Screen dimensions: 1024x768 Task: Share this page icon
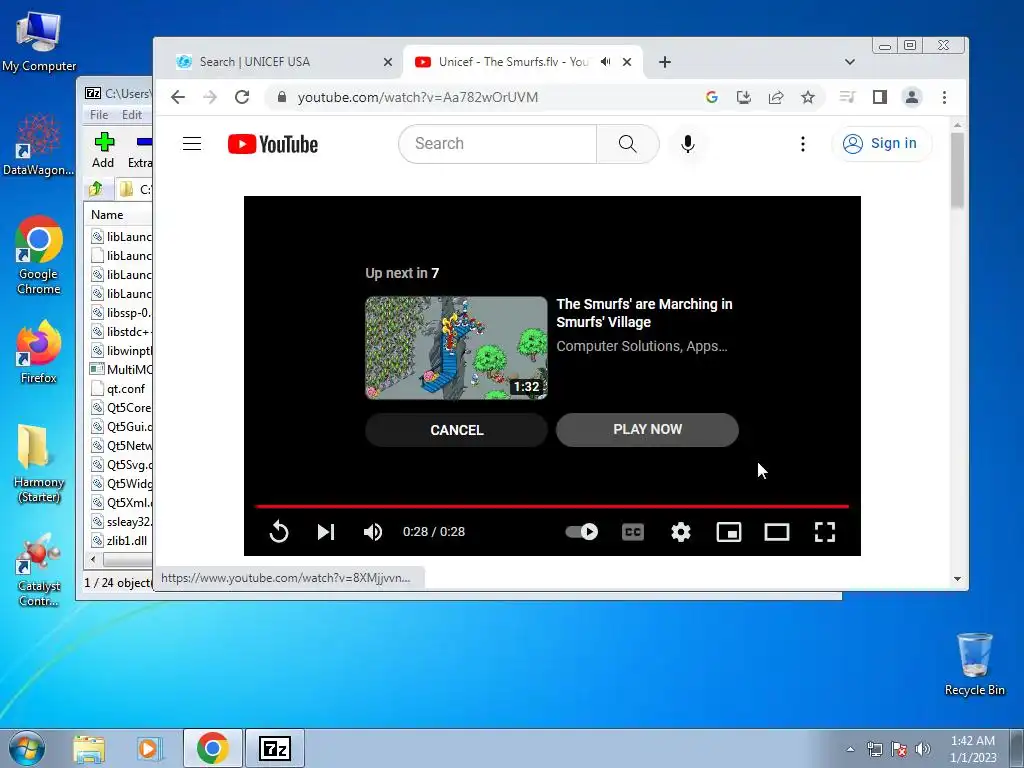pos(776,97)
